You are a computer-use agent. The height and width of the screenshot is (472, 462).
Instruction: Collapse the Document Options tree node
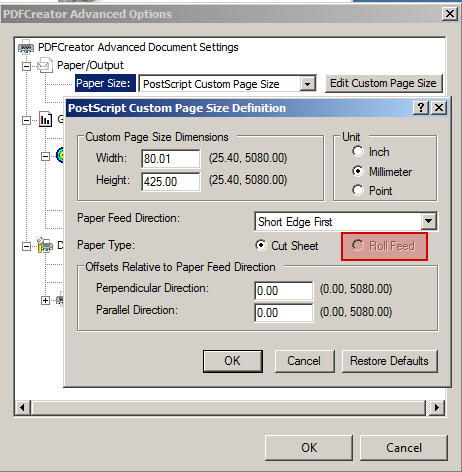click(x=26, y=246)
